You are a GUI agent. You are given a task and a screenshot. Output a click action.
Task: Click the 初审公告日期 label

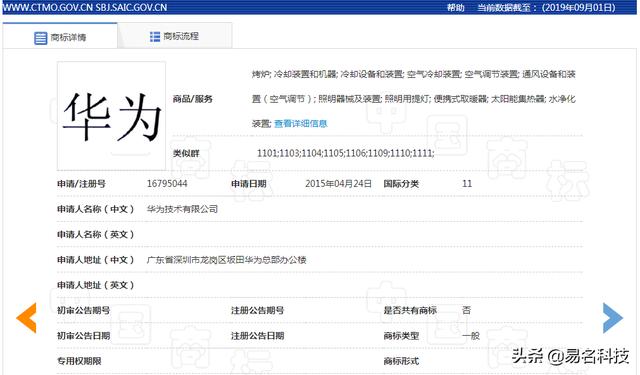[x=83, y=335]
